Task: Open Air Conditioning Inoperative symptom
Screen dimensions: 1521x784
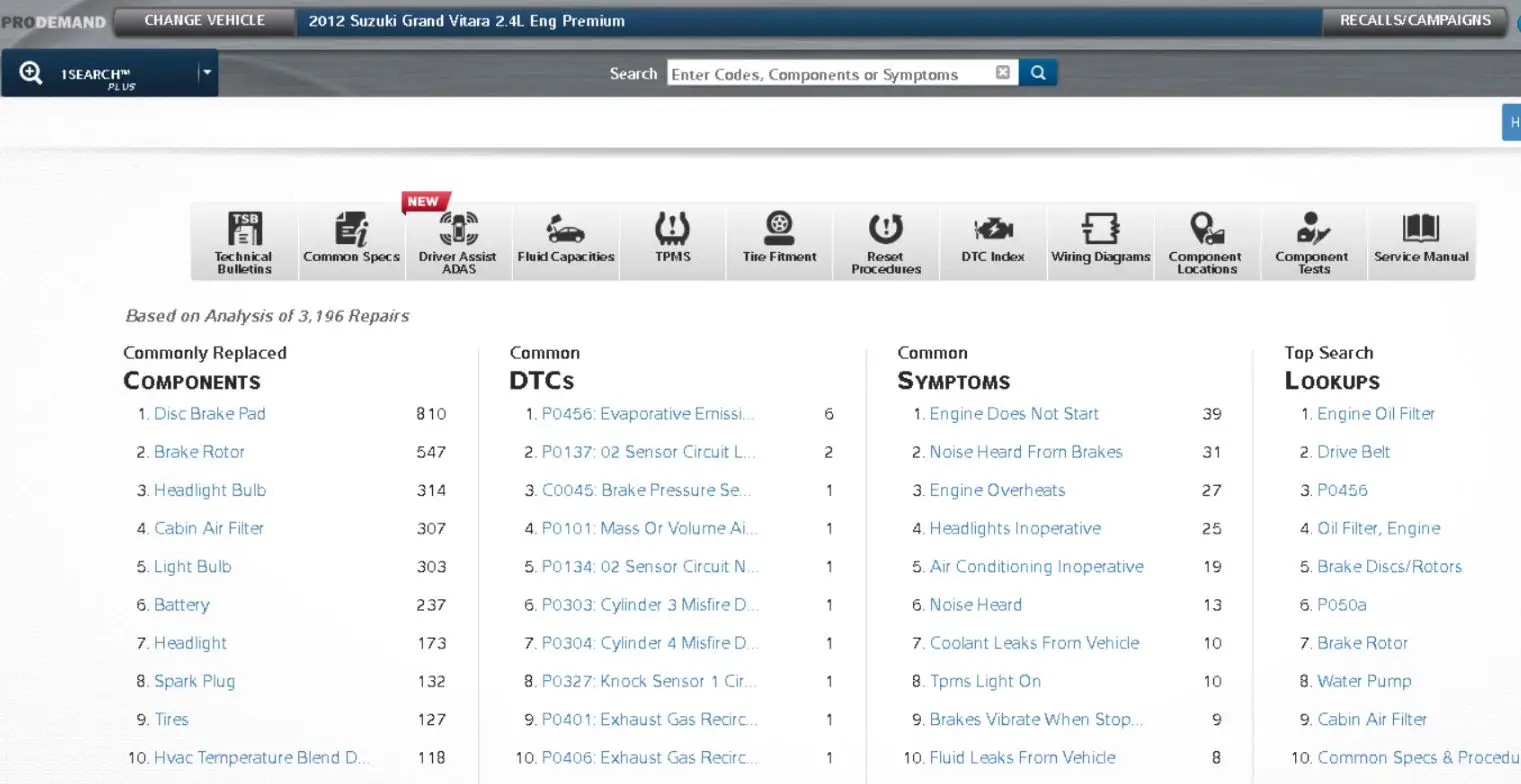Action: (x=1036, y=566)
